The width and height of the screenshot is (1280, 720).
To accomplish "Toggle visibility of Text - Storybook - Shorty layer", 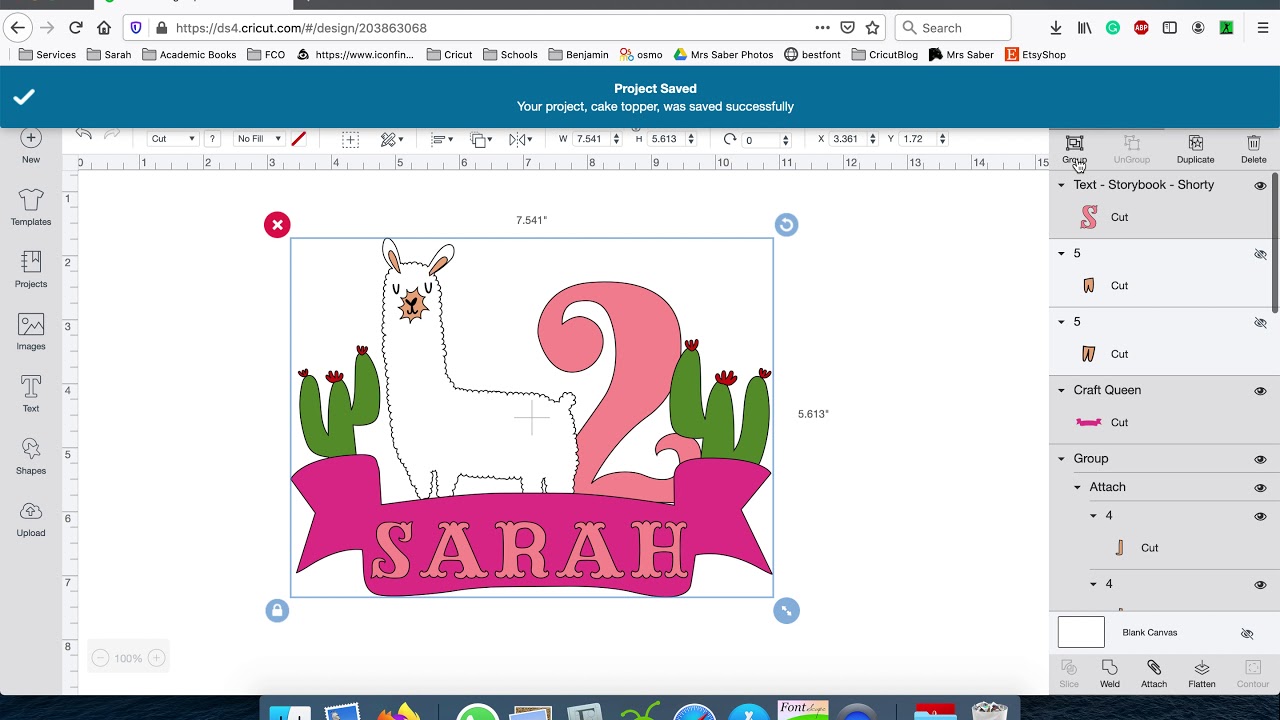I will point(1260,185).
